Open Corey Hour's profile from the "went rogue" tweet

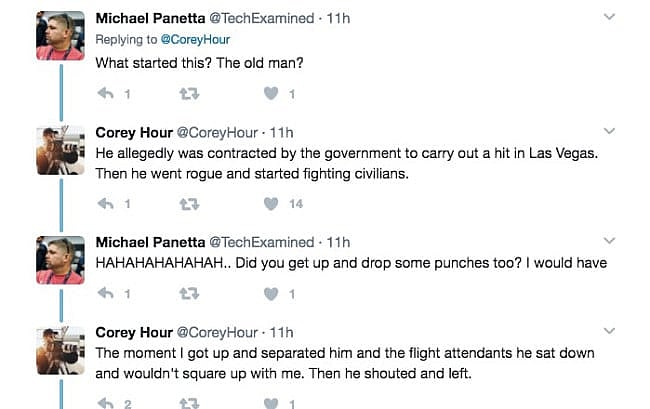pos(133,132)
